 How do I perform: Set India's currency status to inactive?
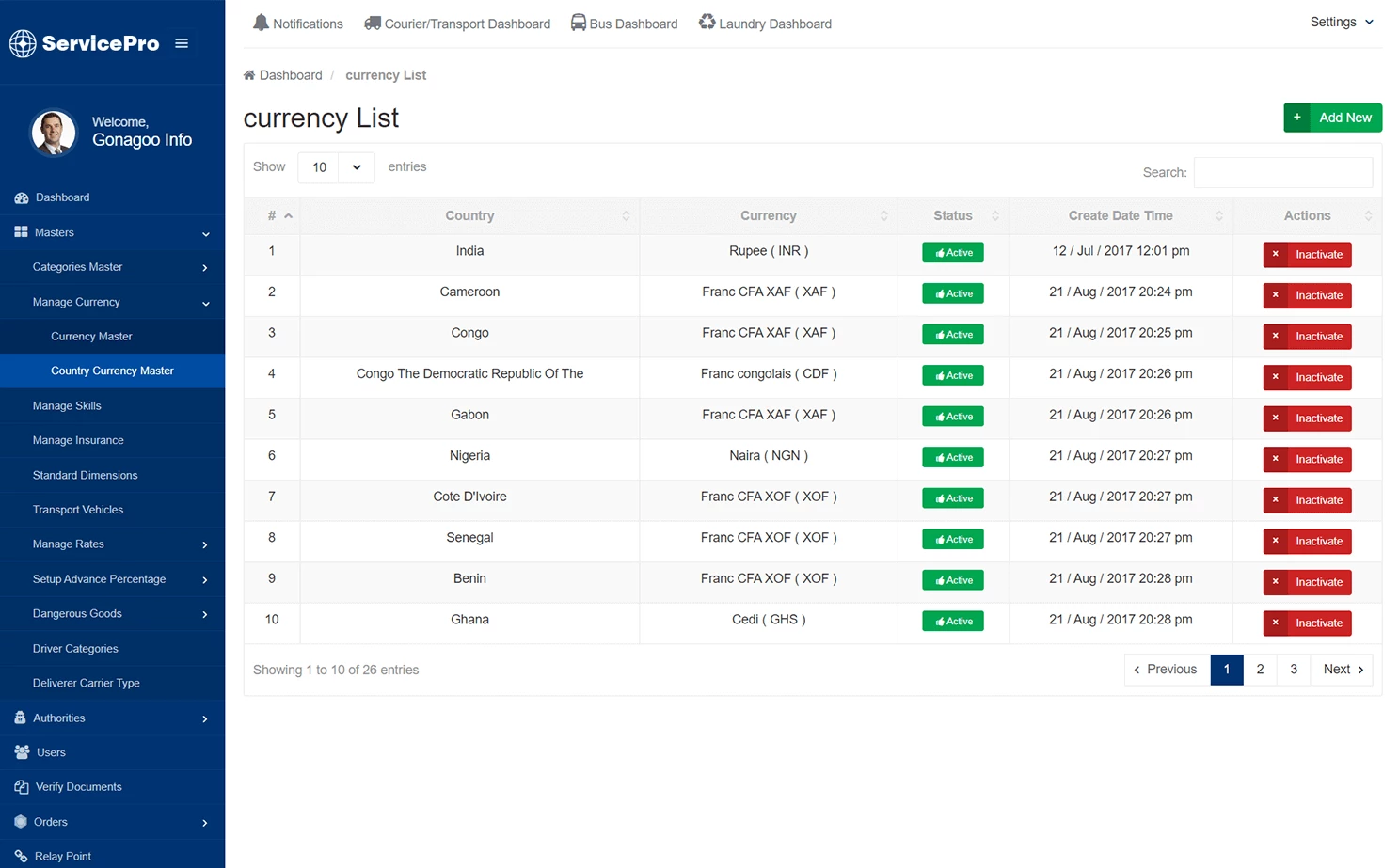point(1307,254)
